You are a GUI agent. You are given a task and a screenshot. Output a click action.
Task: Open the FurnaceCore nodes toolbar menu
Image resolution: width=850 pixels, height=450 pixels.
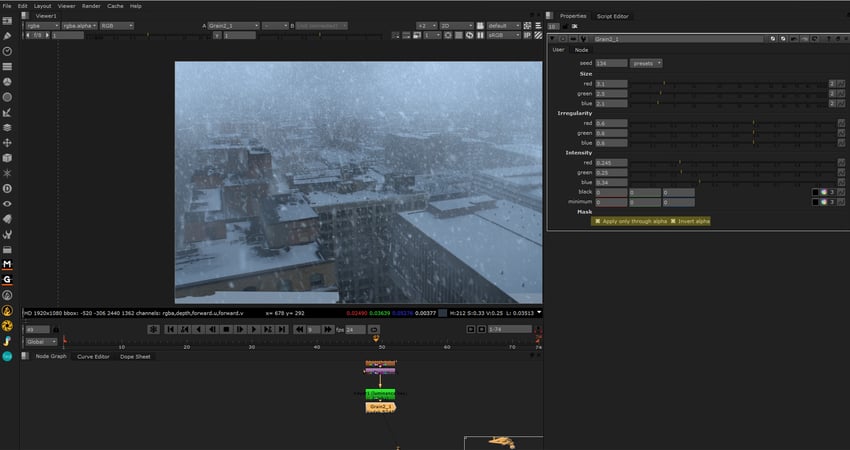(7, 295)
